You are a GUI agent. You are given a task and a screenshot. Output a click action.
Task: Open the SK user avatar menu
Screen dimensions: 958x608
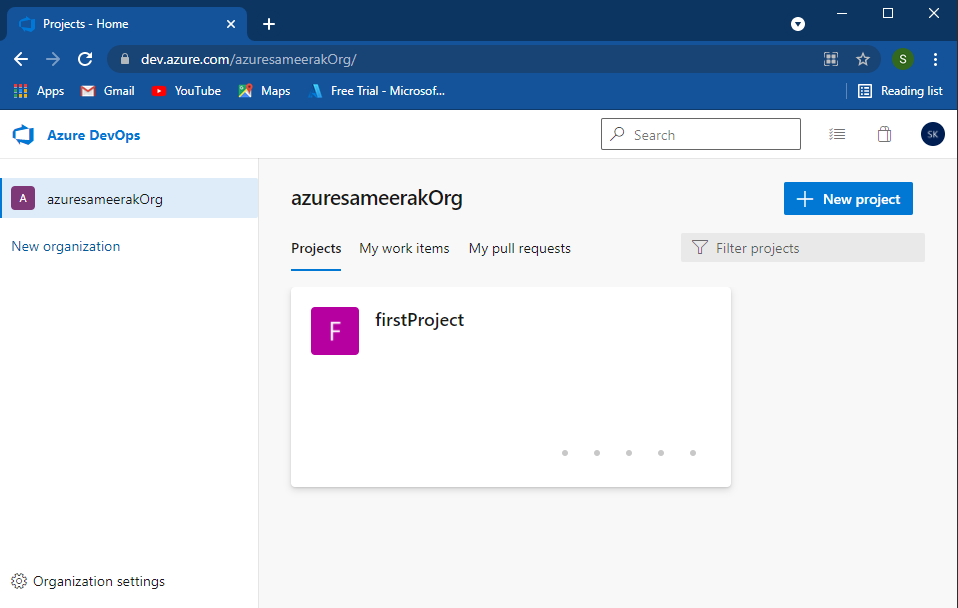(x=932, y=134)
